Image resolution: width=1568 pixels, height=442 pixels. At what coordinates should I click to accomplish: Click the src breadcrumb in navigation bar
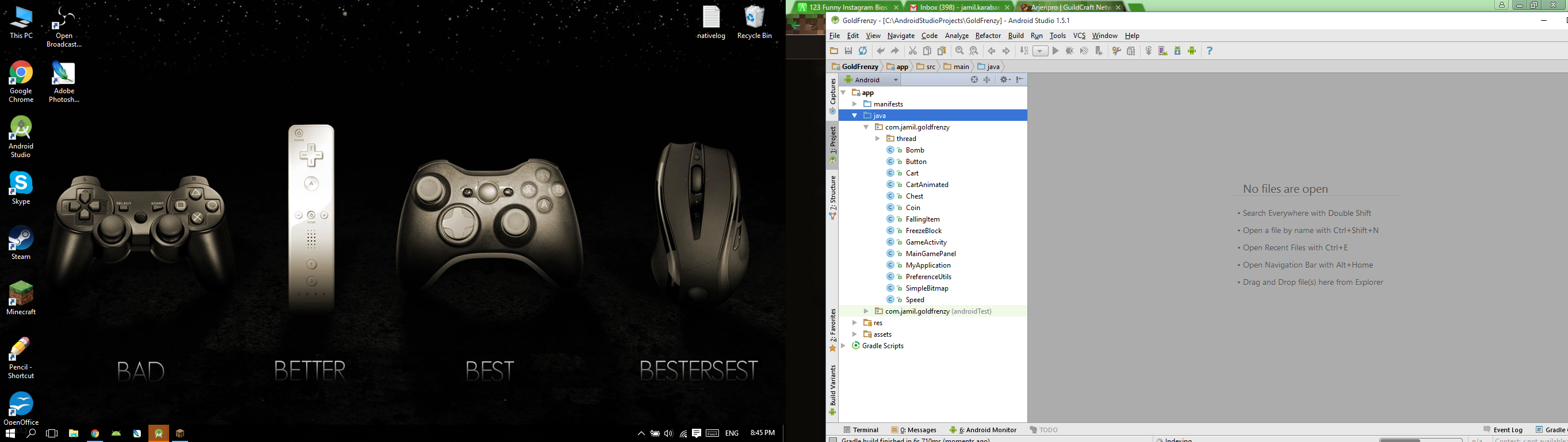point(927,67)
